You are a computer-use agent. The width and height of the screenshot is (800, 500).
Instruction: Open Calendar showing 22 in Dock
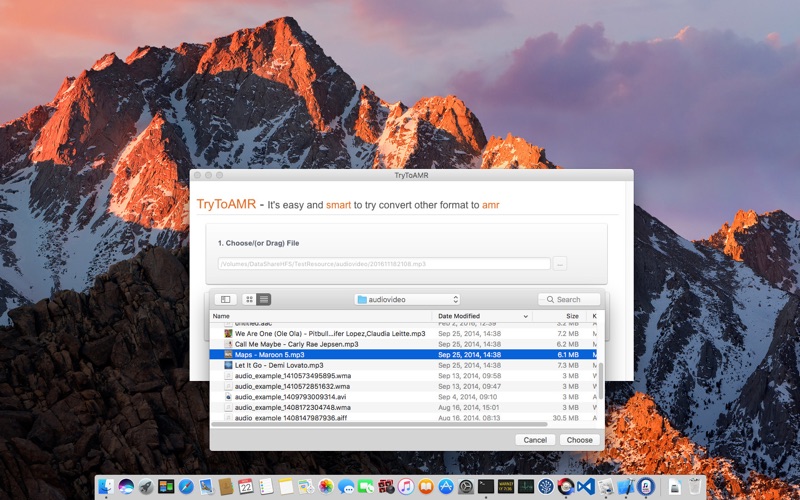point(246,486)
